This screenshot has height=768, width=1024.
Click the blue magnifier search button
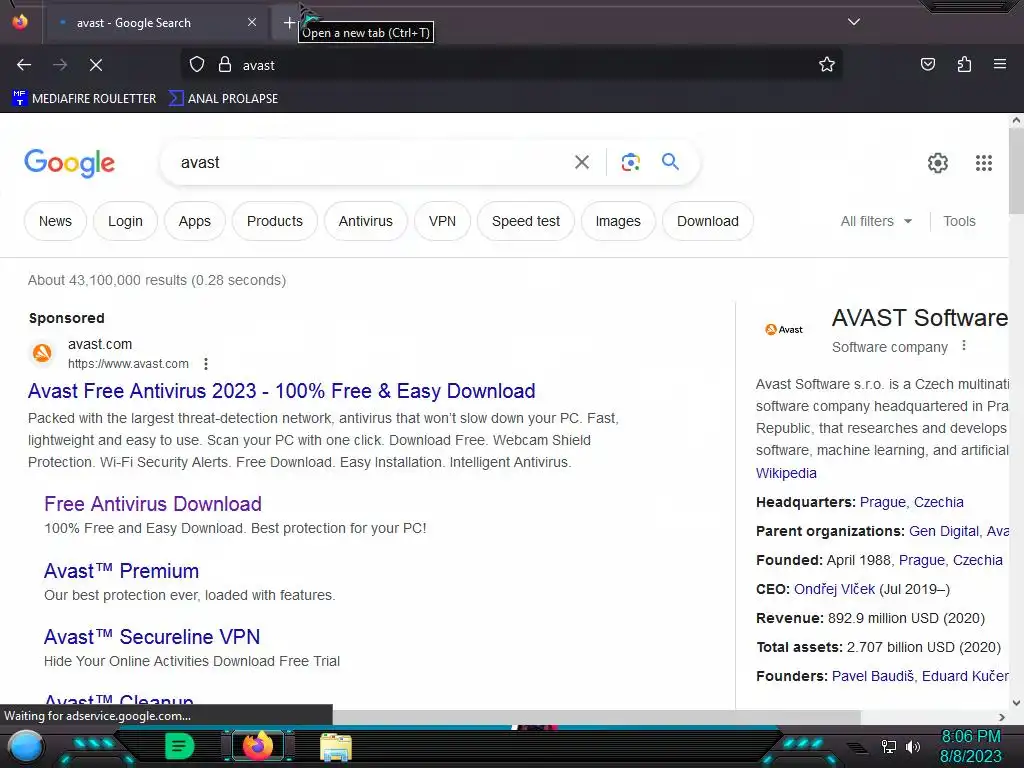coord(670,161)
